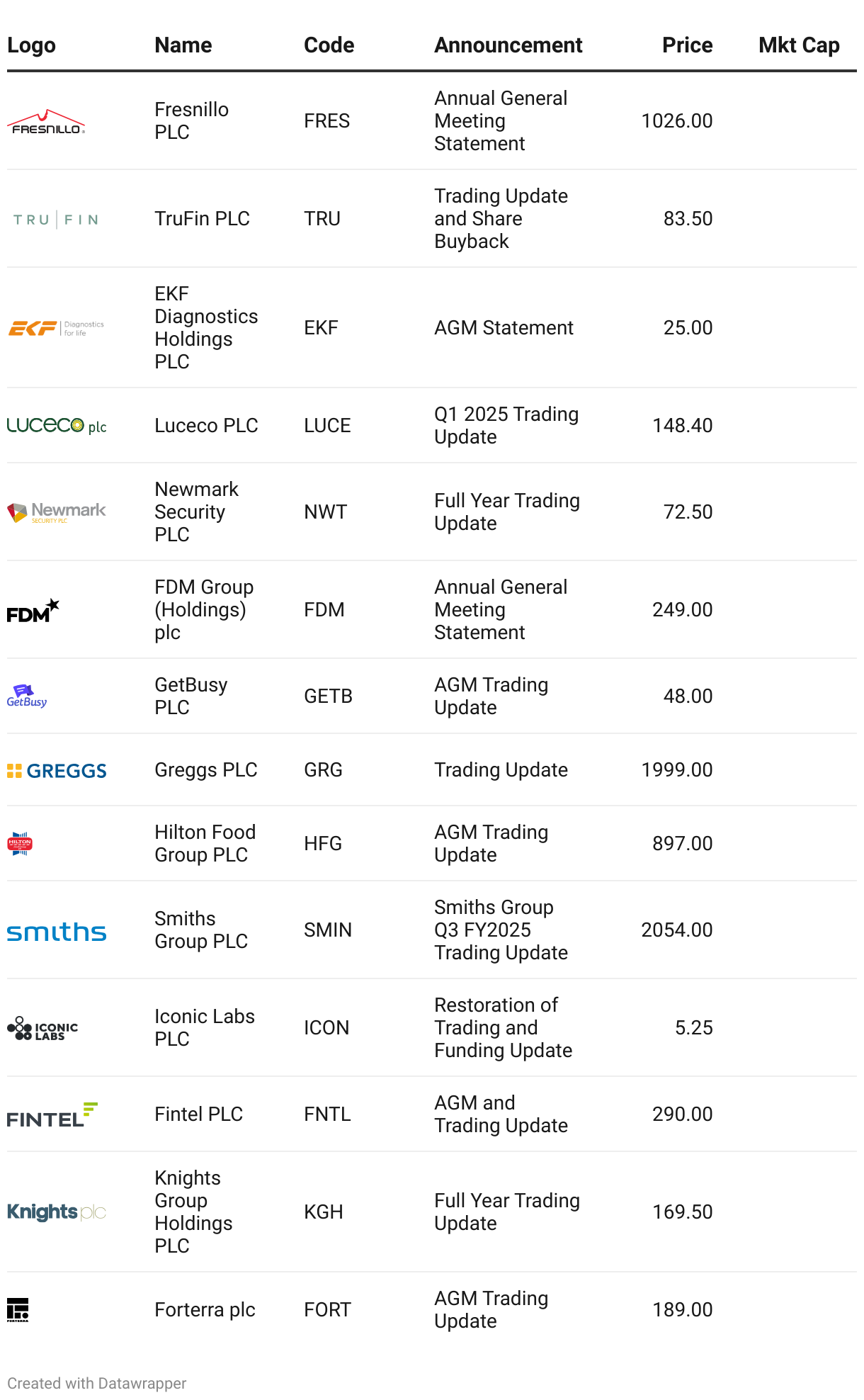Click the Knights plc logo
Viewport: 864px width, 1400px height.
pyautogui.click(x=57, y=1212)
